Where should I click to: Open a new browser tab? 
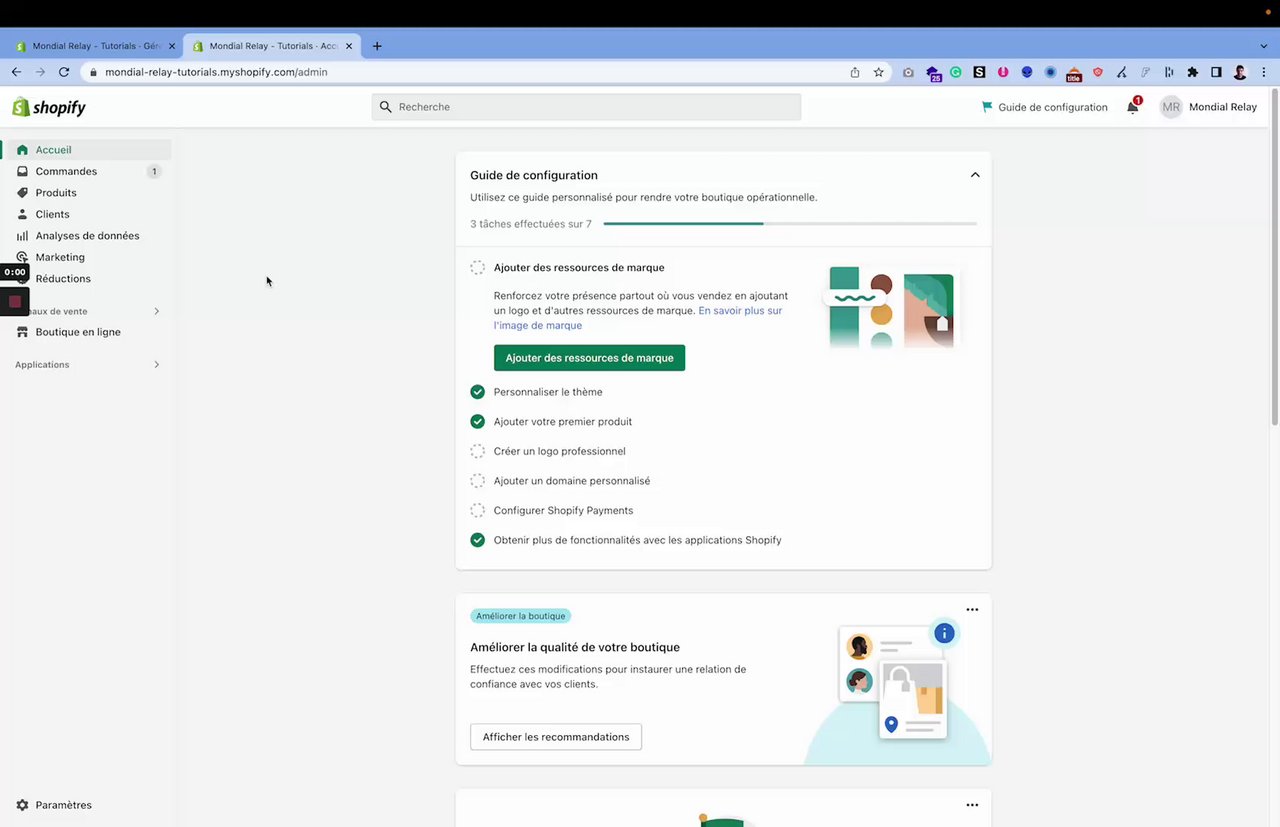[377, 46]
